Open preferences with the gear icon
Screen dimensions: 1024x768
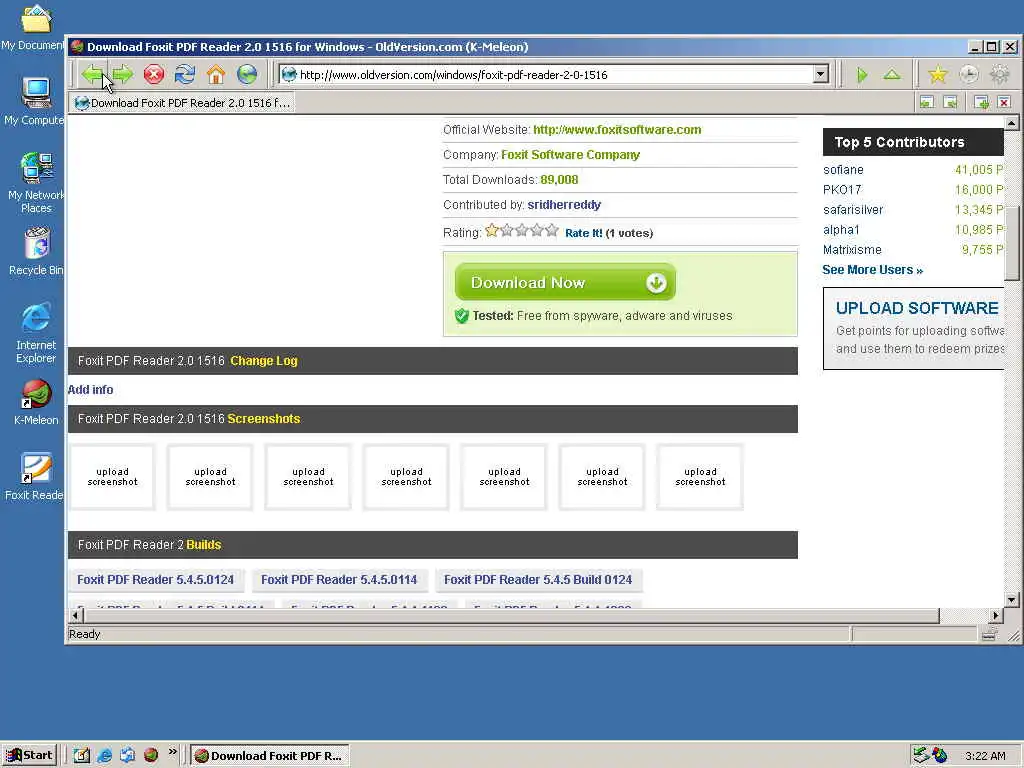coord(1000,74)
